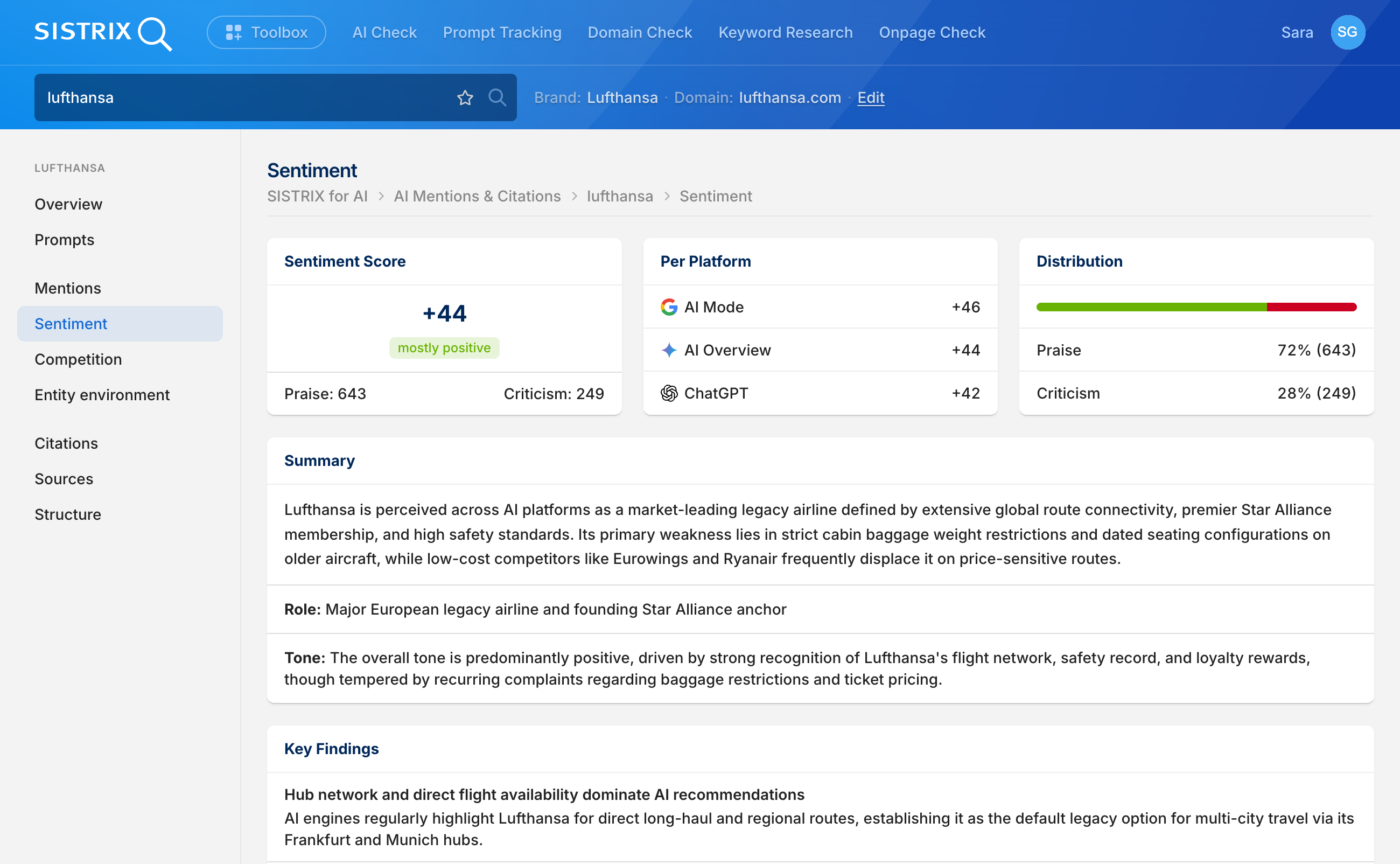Viewport: 1400px width, 864px height.
Task: Click the Sentiment Score card heading
Action: (345, 261)
